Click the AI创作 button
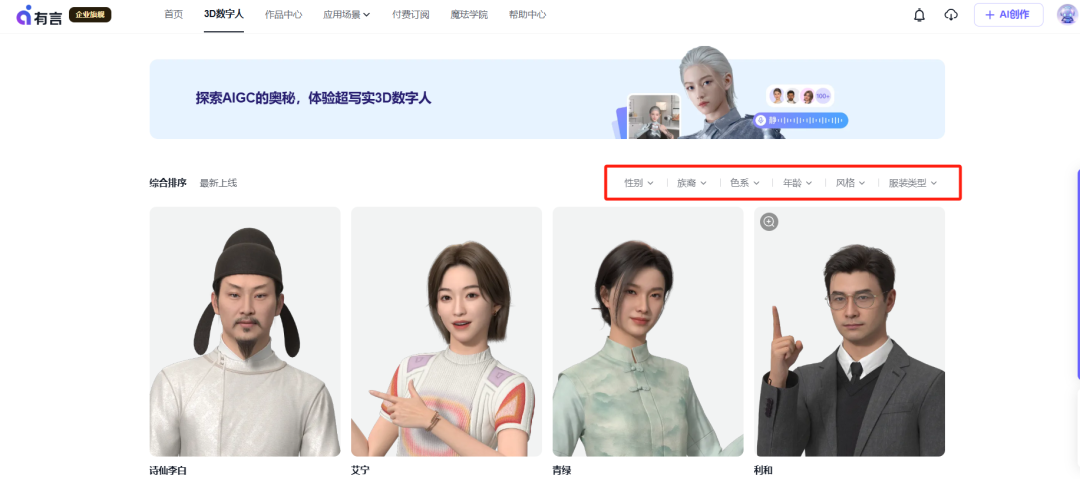 [x=1008, y=15]
